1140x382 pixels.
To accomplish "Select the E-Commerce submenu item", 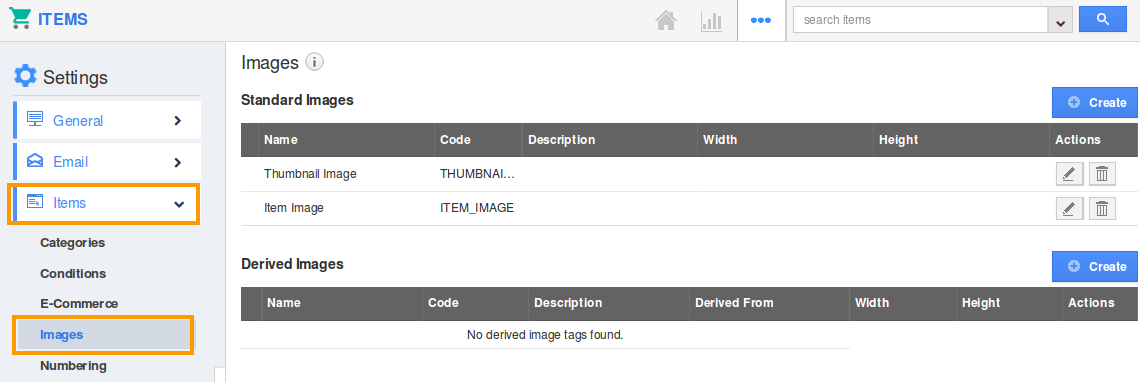I will pyautogui.click(x=79, y=303).
